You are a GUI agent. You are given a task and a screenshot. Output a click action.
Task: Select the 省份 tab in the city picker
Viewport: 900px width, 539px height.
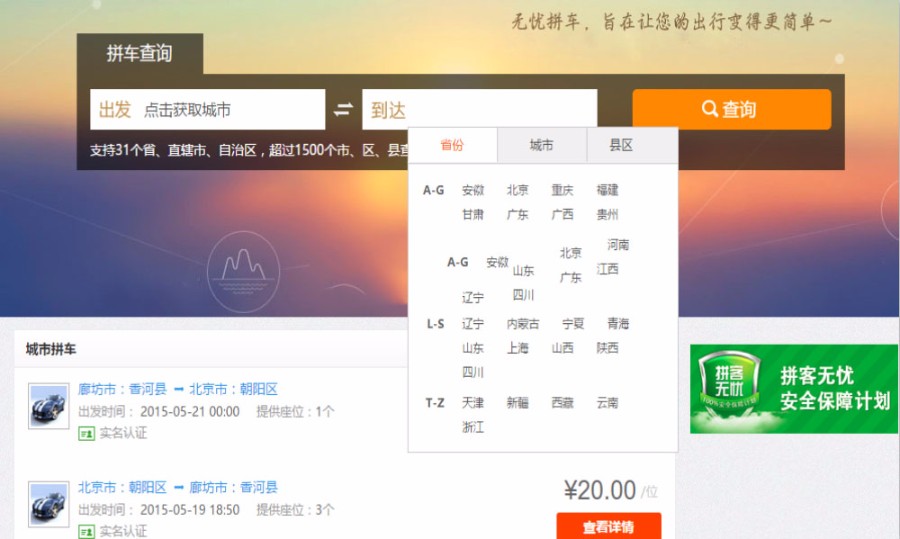[x=452, y=145]
